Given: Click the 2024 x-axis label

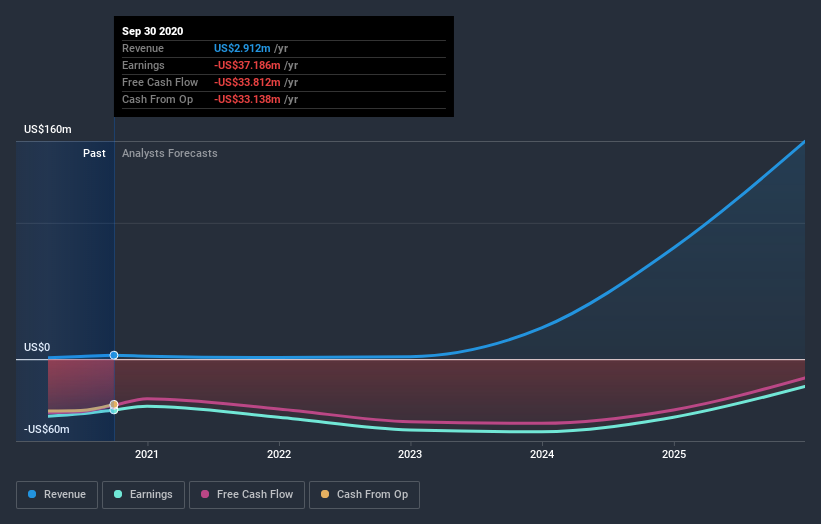Looking at the screenshot, I should [542, 454].
